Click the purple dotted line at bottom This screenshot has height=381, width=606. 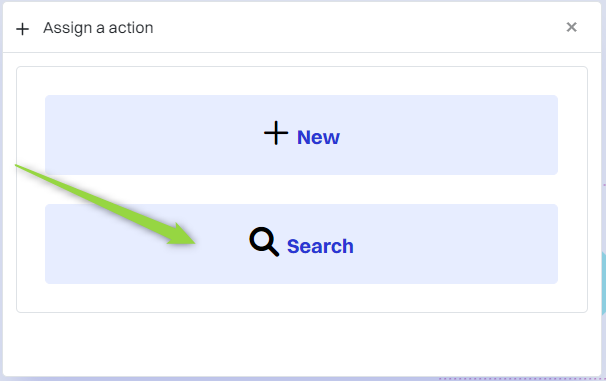[522, 379]
